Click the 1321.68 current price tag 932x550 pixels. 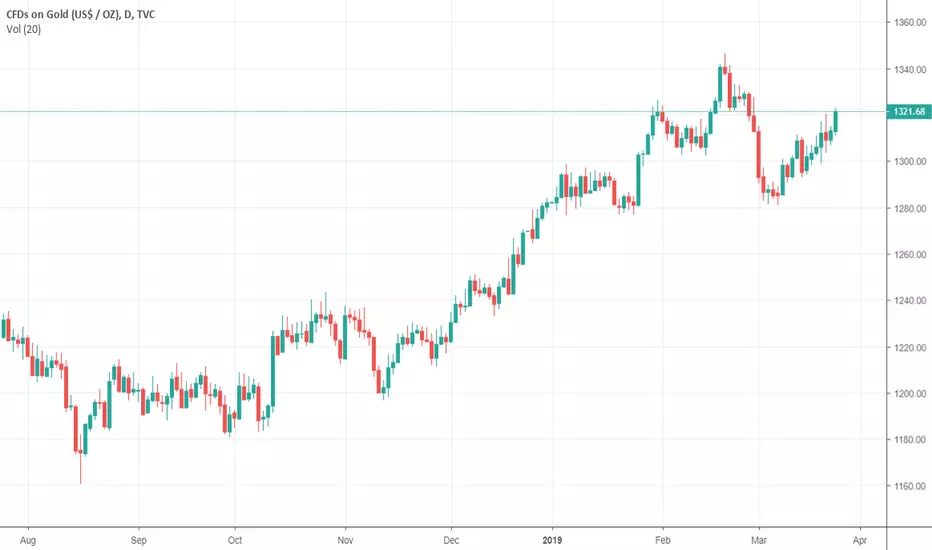tap(909, 112)
